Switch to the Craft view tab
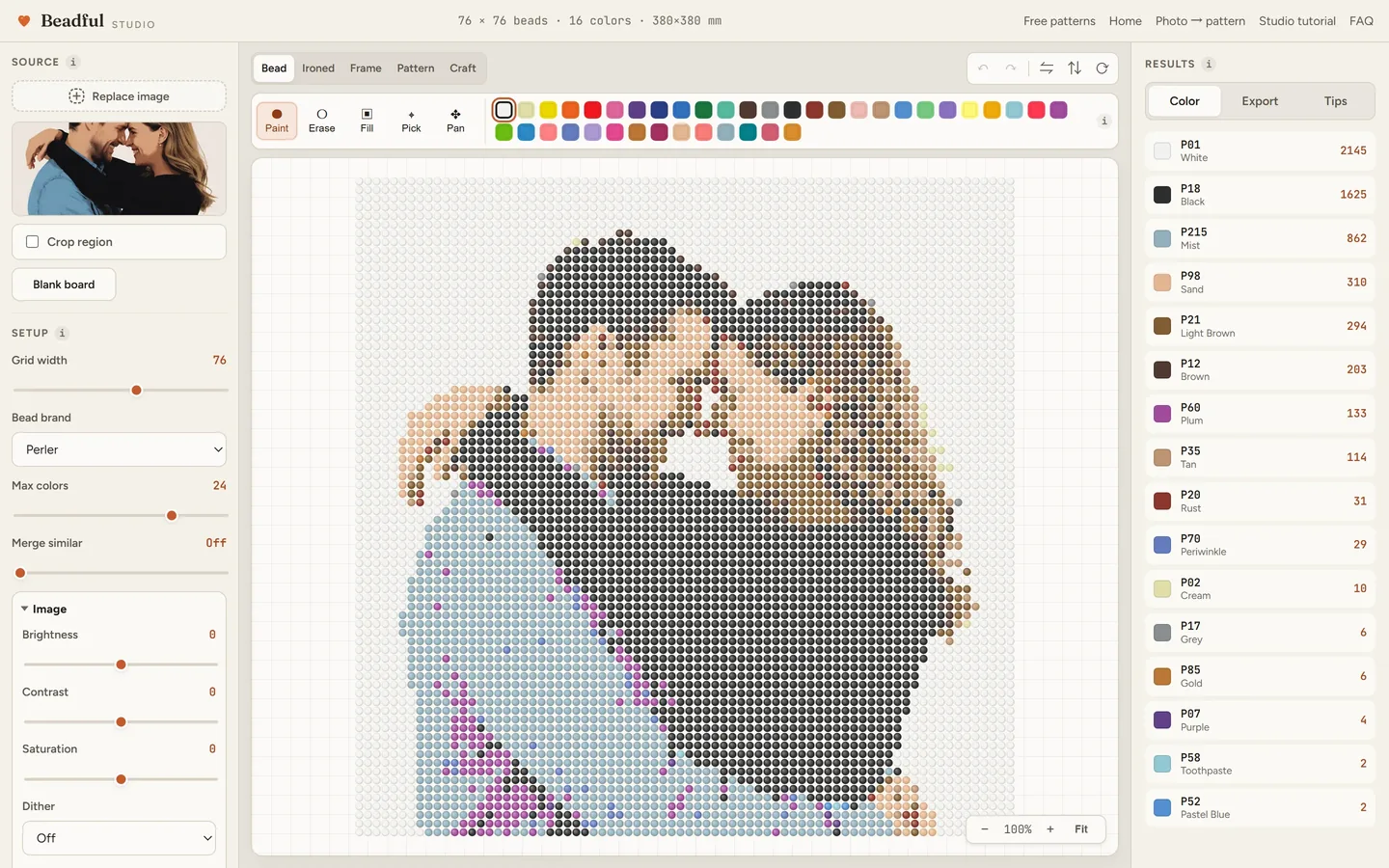This screenshot has height=868, width=1389. click(x=463, y=68)
